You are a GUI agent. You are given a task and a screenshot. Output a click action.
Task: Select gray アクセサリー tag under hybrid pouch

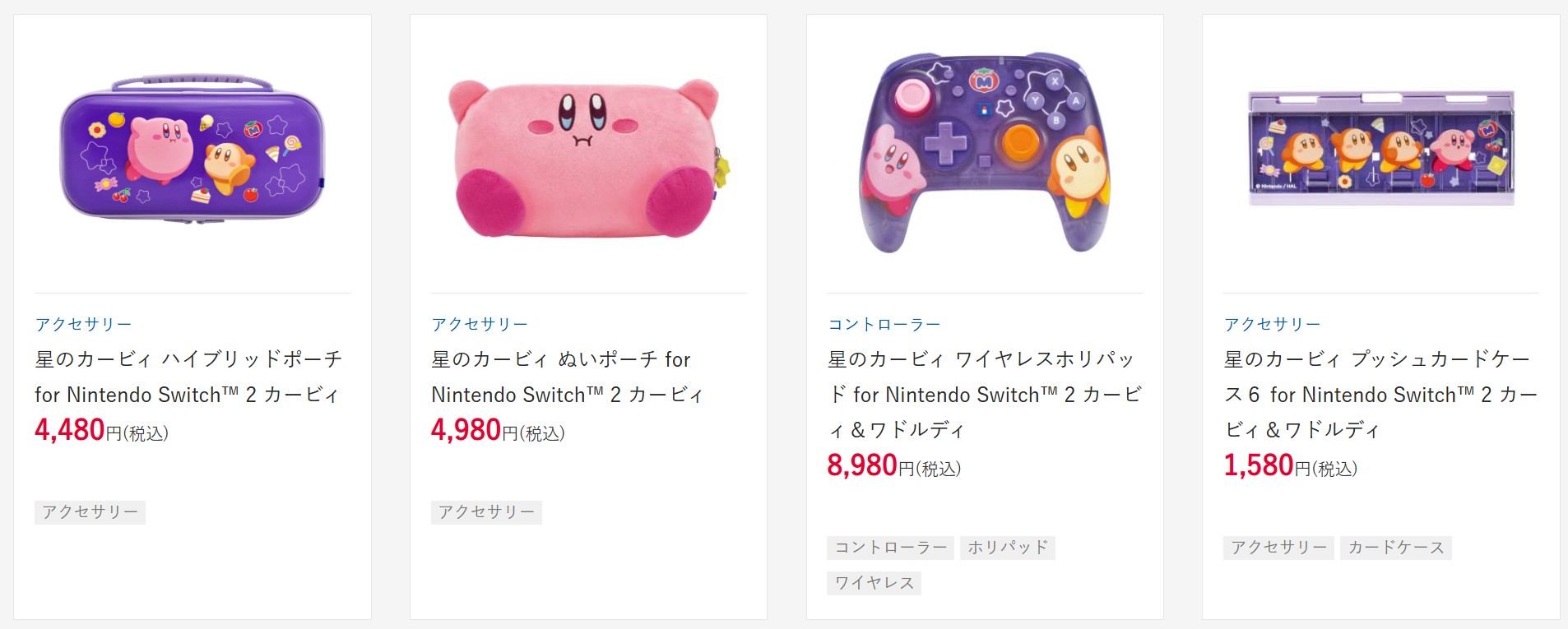pyautogui.click(x=90, y=512)
